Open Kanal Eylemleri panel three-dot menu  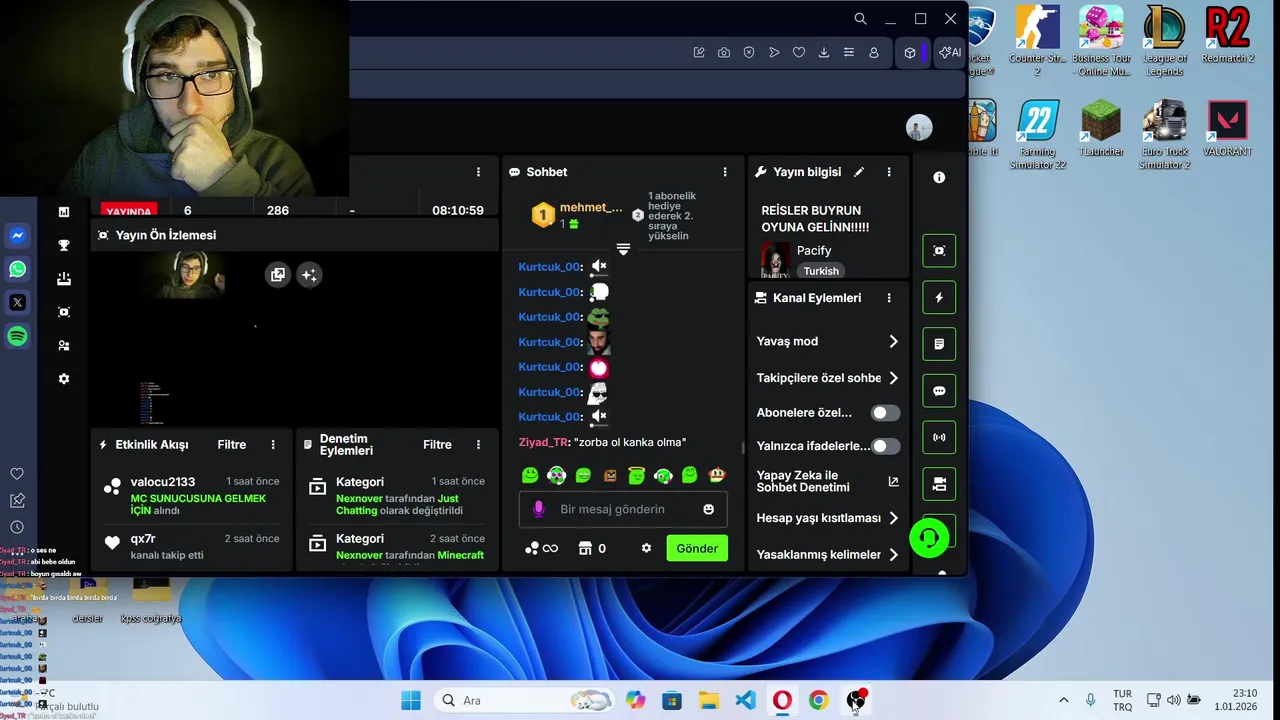tap(888, 298)
